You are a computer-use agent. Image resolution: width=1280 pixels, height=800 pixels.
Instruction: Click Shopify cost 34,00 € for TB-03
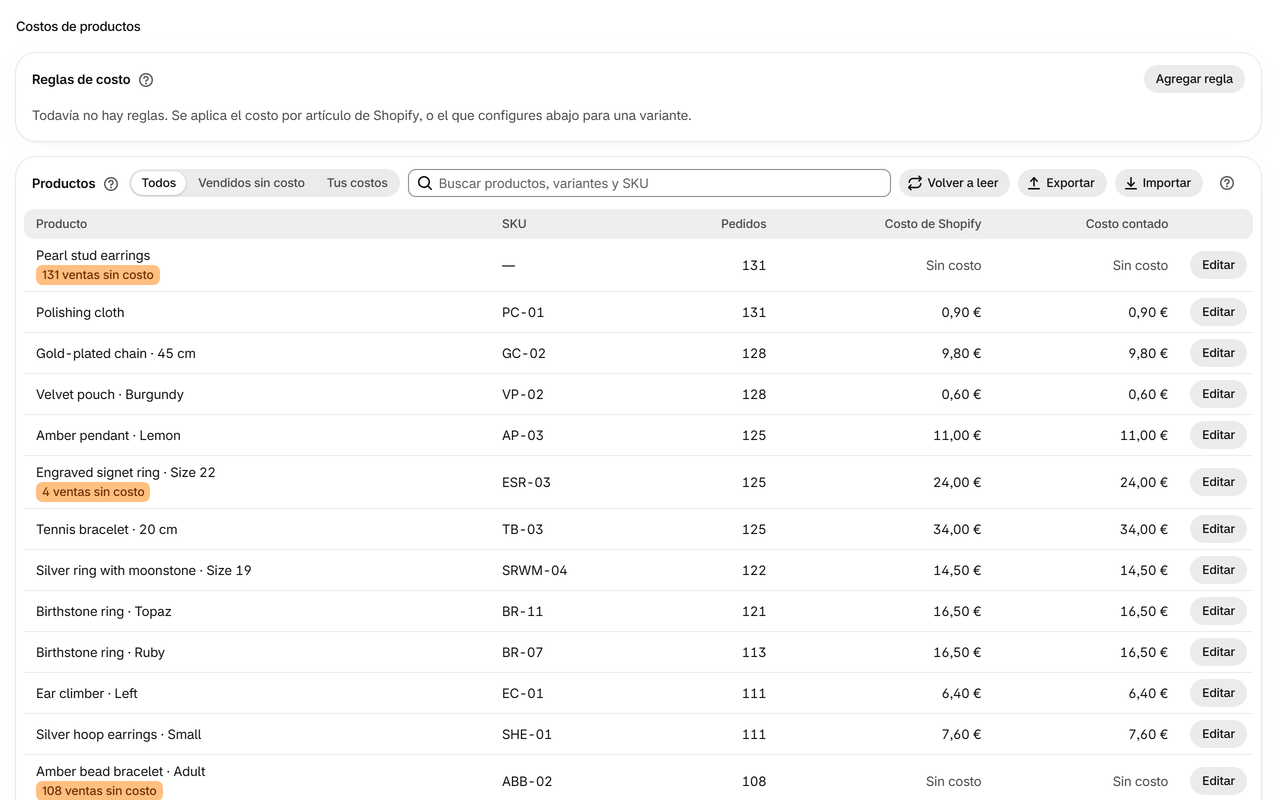(957, 529)
